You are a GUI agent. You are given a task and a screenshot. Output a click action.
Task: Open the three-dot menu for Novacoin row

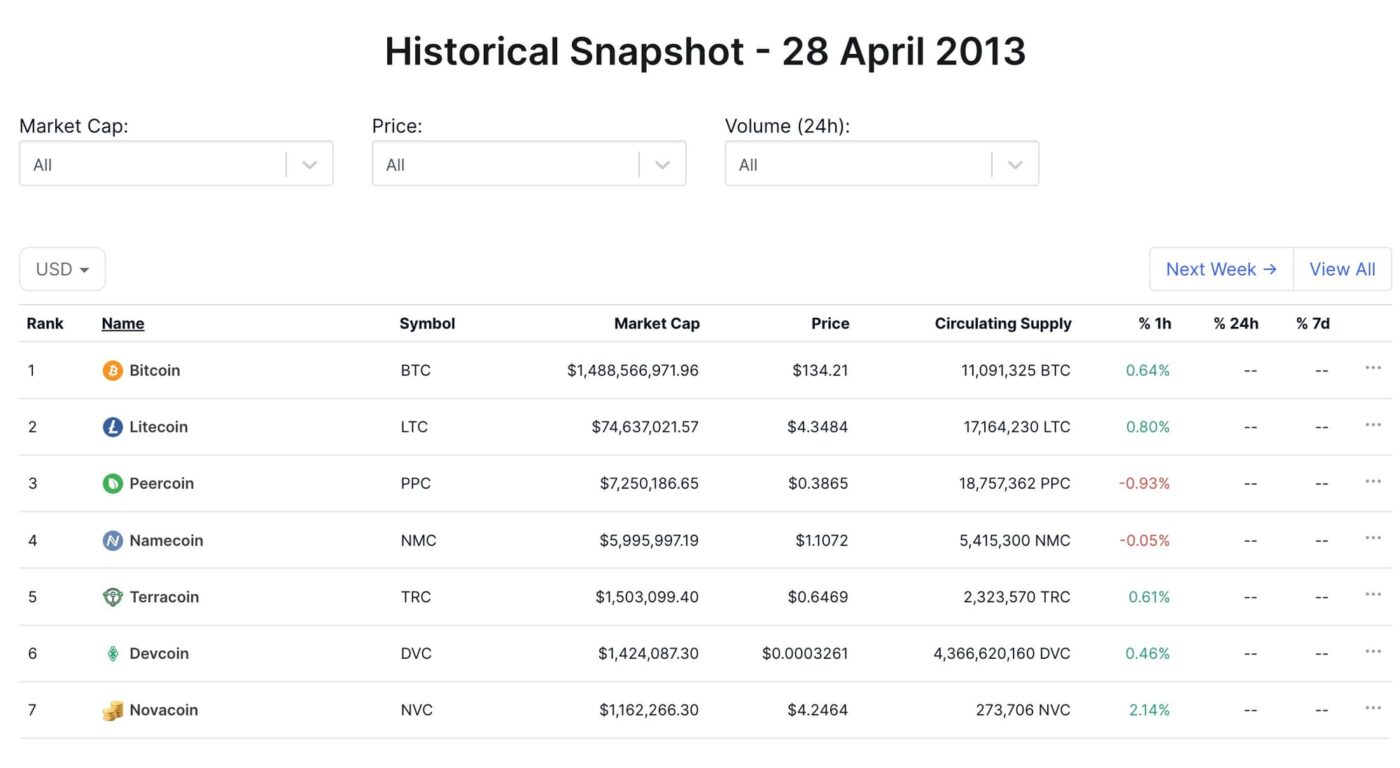1373,708
